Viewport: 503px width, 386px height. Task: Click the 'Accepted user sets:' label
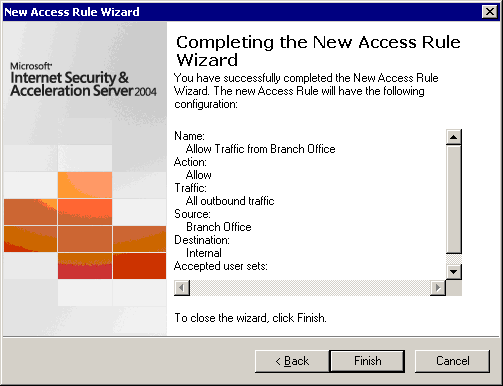pos(221,266)
